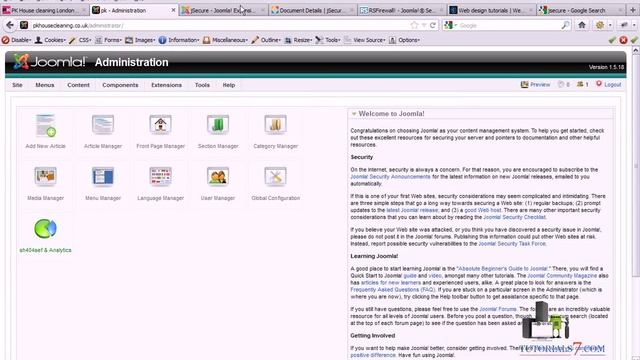Open the Tools menu in developer toolbar
Screen dimensions: 640x360
point(328,40)
